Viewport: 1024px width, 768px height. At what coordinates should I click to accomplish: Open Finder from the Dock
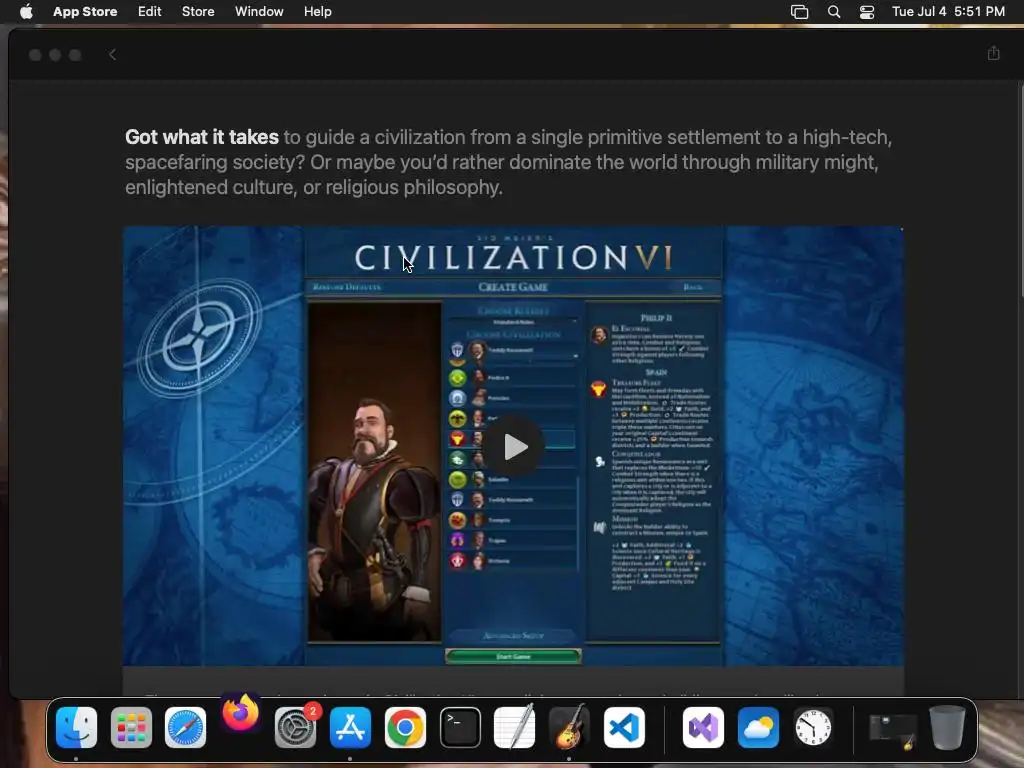76,727
